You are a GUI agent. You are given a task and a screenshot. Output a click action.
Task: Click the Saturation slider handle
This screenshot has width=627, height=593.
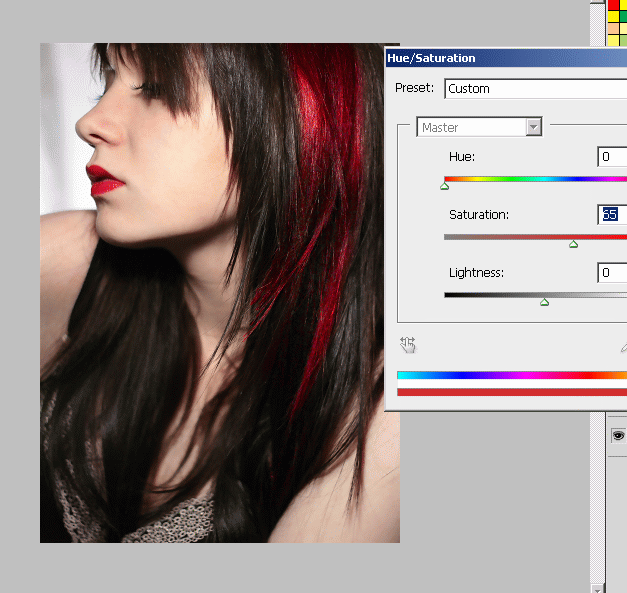pos(573,244)
